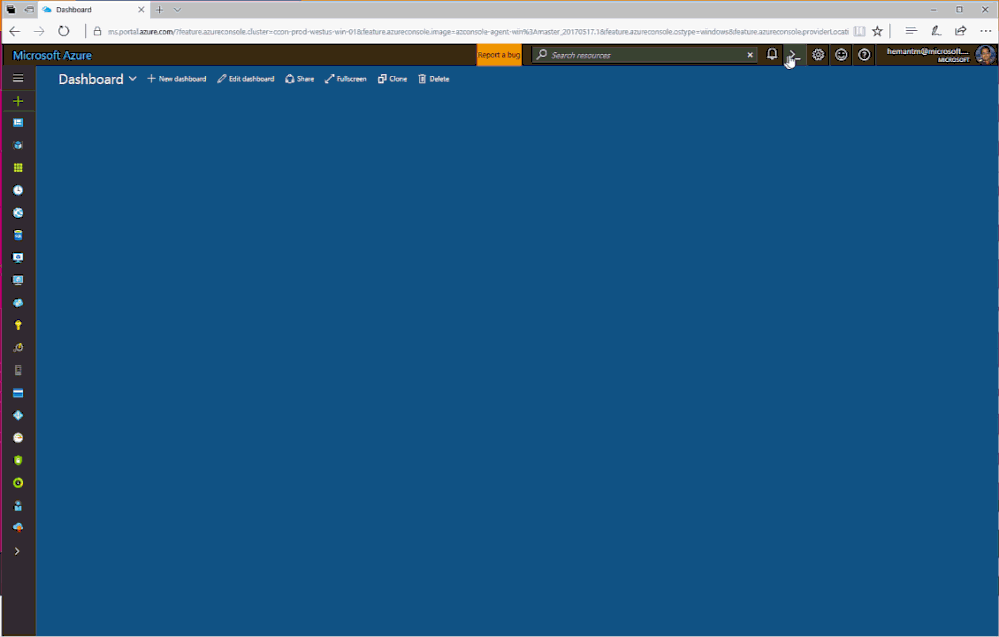Image resolution: width=999 pixels, height=637 pixels.
Task: View recent items via the clock icon
Action: (17, 190)
